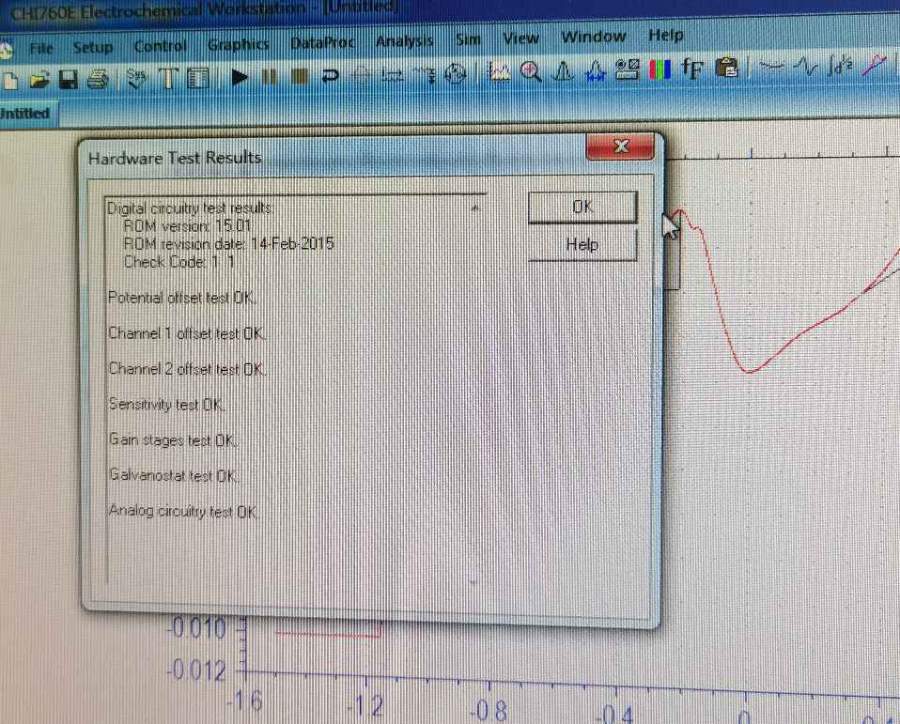
Task: Click 'ROM revision date: 14-Feb-2015' line
Action: click(x=229, y=244)
